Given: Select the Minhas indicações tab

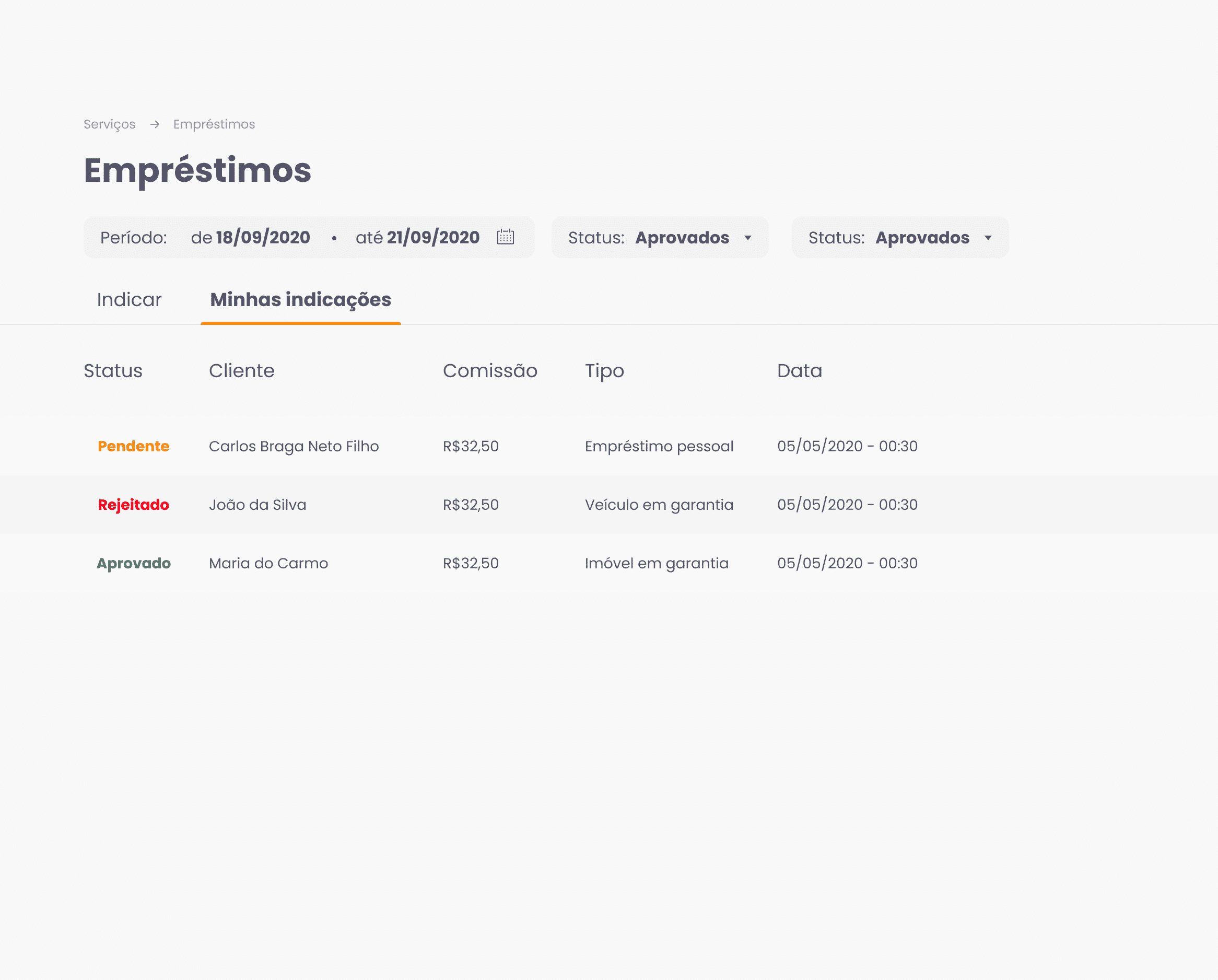Looking at the screenshot, I should pyautogui.click(x=300, y=300).
